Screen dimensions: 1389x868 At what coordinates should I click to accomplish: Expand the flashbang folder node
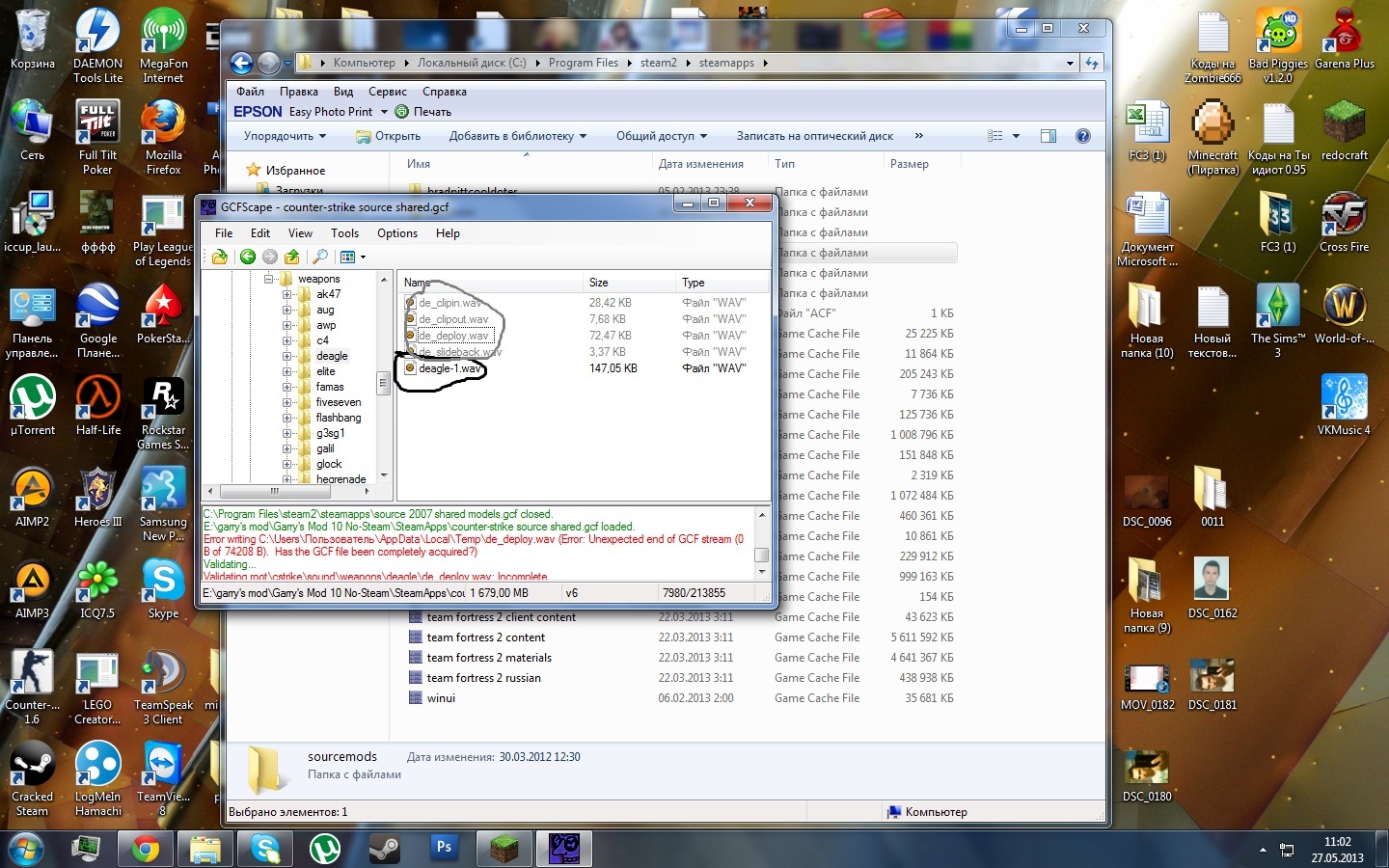click(x=286, y=418)
